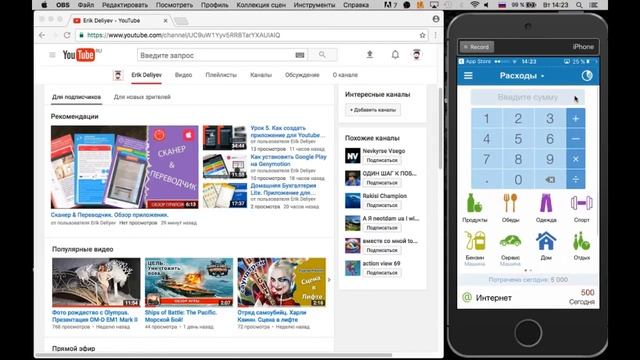The image size is (640, 360).
Task: Tap the number 5 key on the keypad
Action: point(518,139)
